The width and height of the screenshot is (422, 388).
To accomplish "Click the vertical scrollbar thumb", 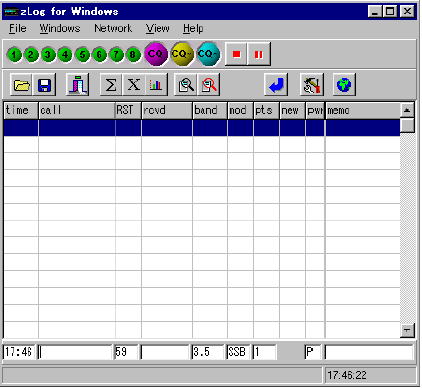I will [407, 126].
